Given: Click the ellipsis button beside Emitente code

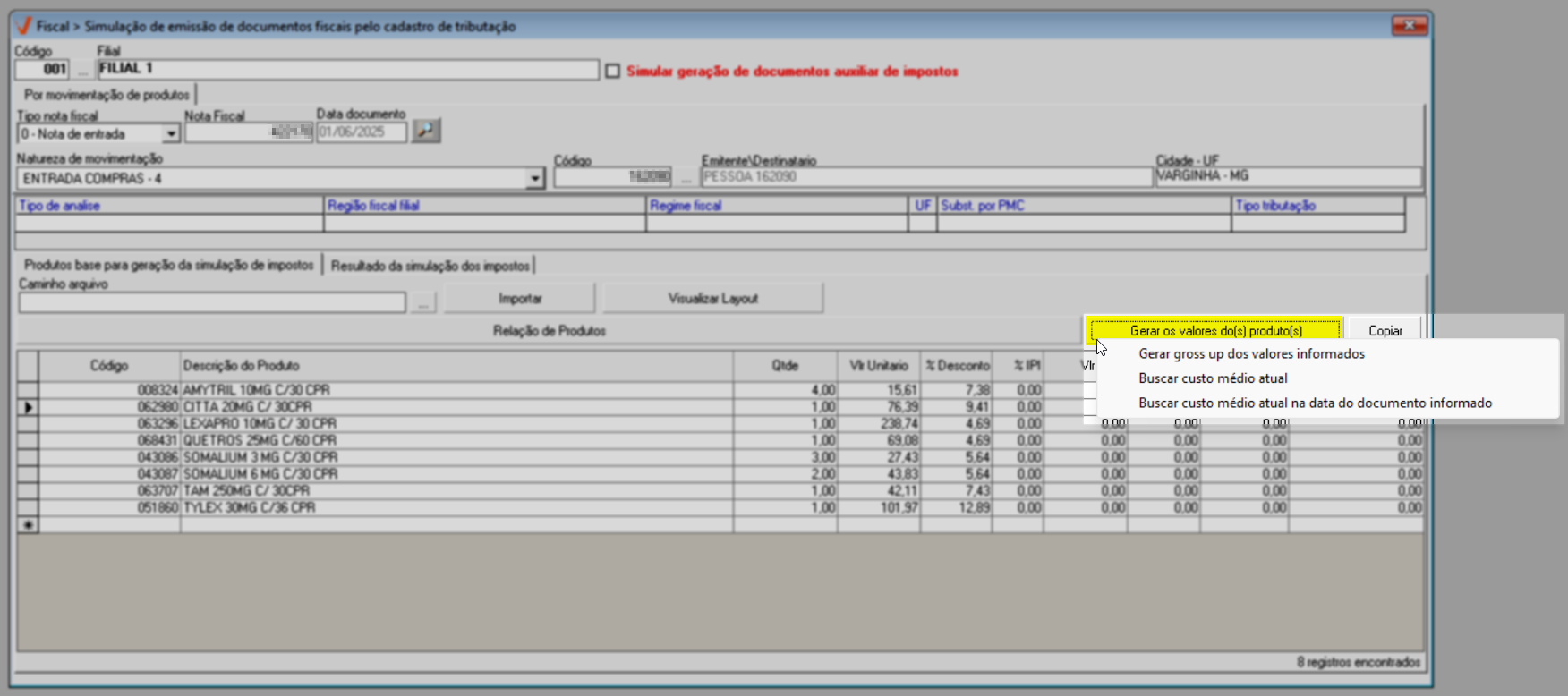Looking at the screenshot, I should coord(686,177).
